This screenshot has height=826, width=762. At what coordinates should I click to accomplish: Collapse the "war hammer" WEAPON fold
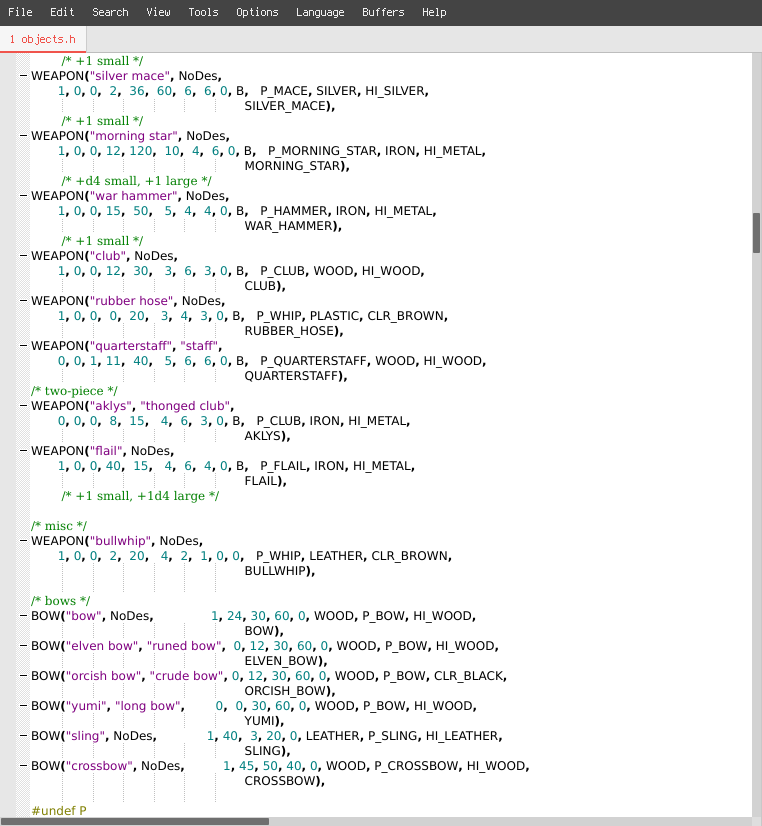pyautogui.click(x=22, y=196)
